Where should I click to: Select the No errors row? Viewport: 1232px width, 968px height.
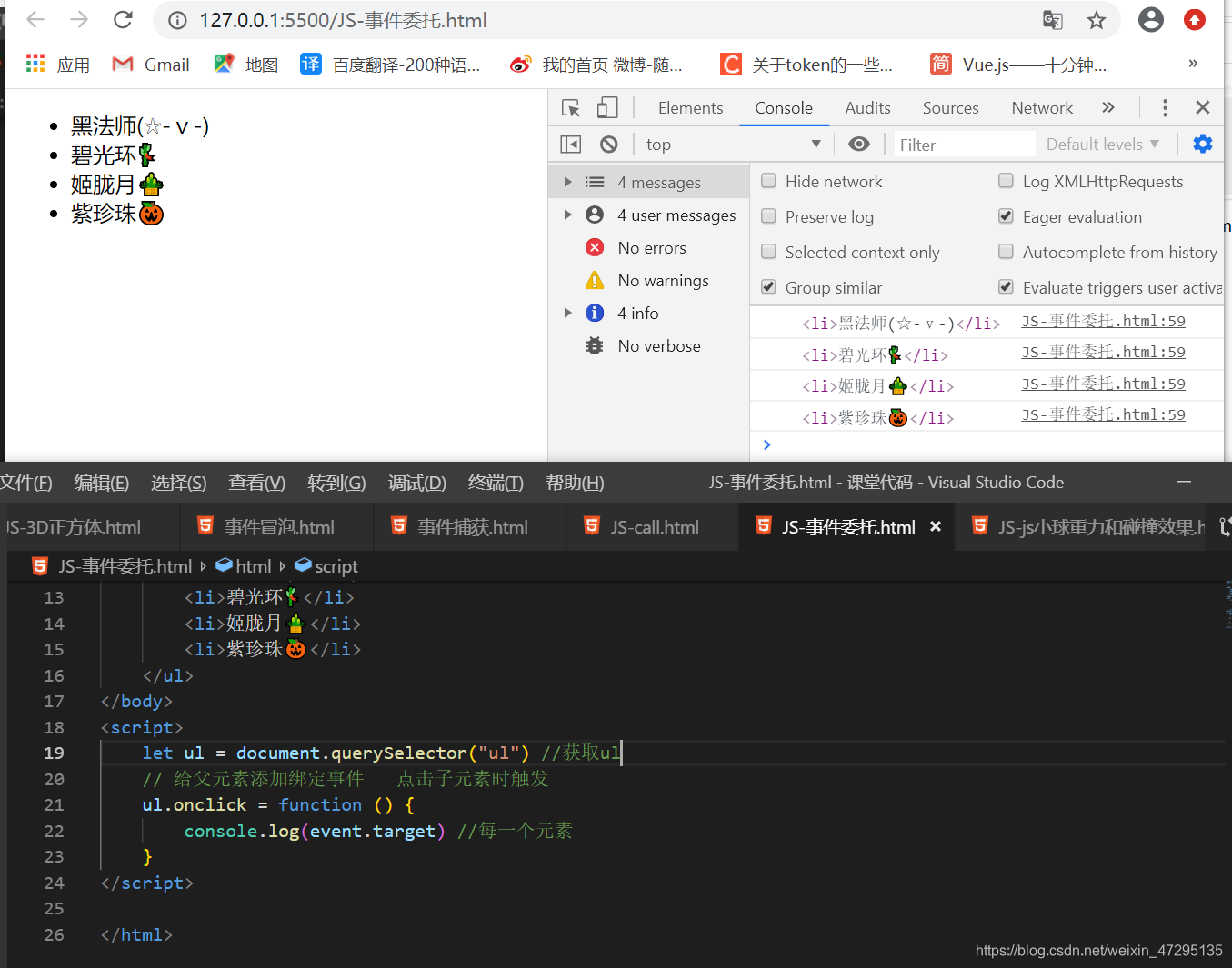(649, 247)
